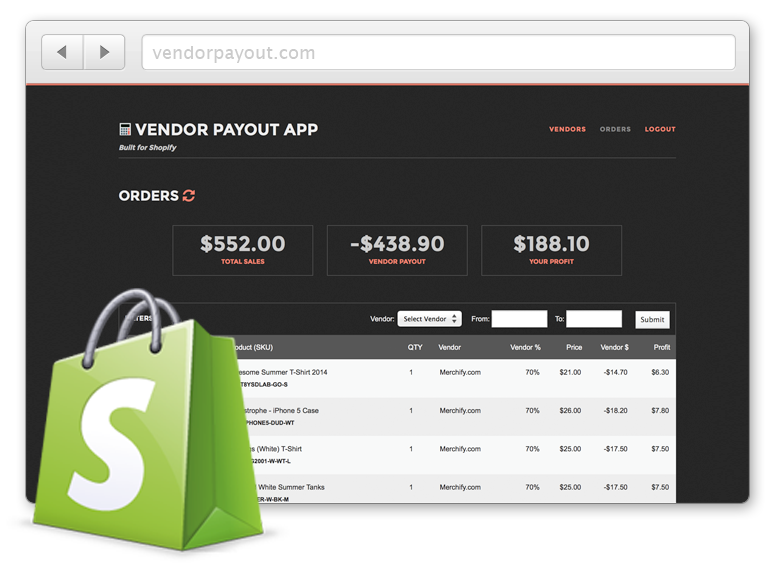
Task: Focus the To date input field
Action: [594, 319]
